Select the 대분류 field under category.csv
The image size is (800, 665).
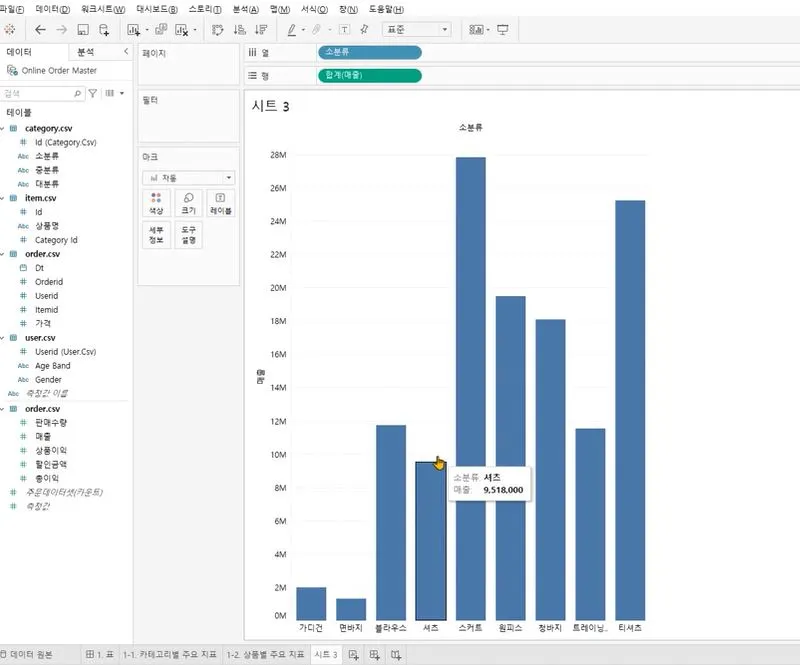pyautogui.click(x=46, y=184)
